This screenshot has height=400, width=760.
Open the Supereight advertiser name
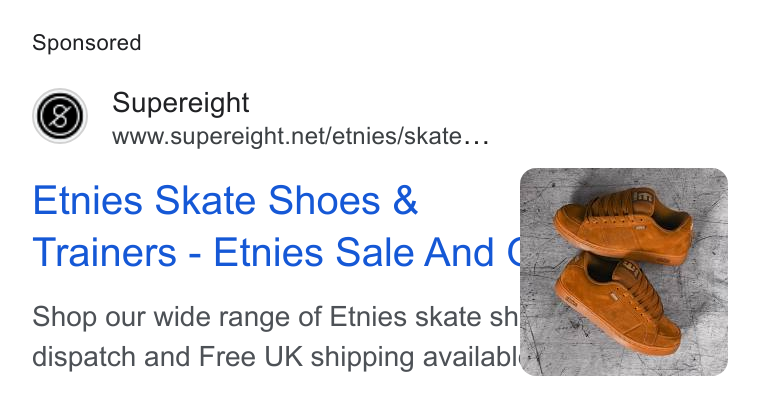point(181,103)
